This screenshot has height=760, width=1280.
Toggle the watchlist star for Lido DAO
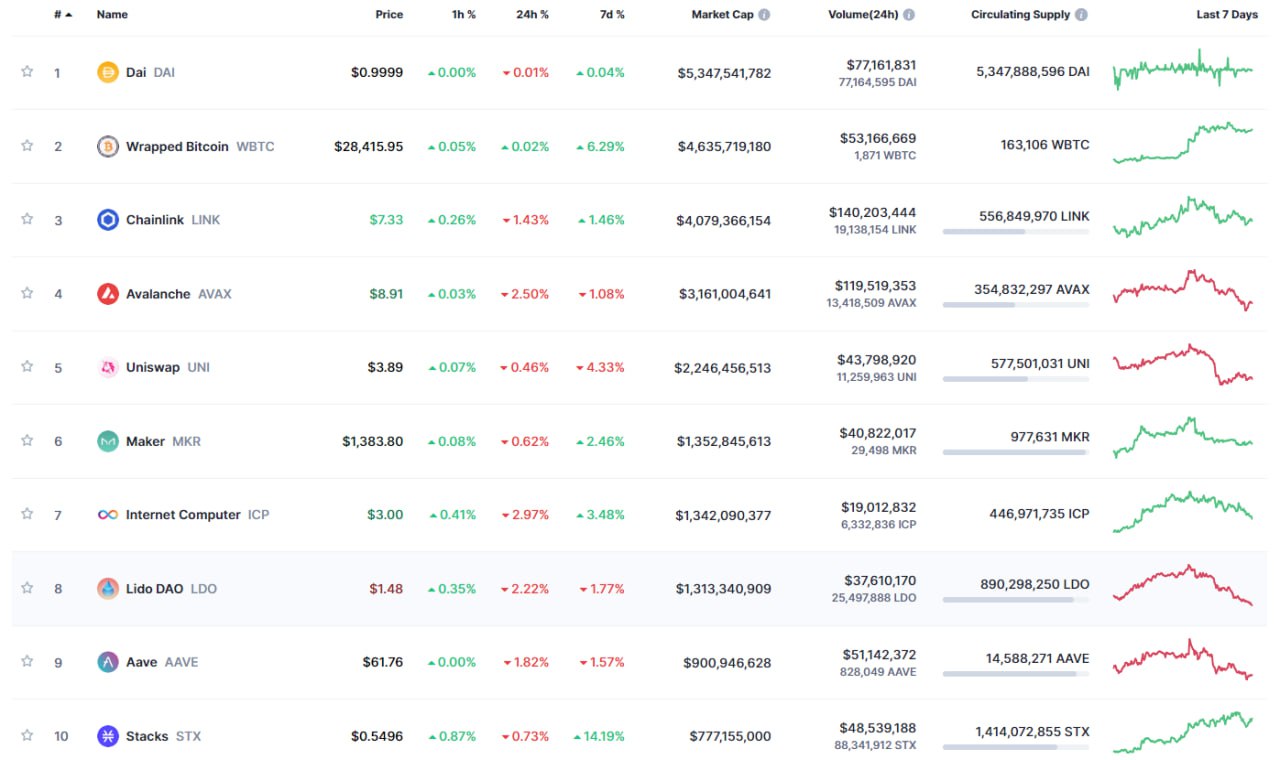(x=27, y=588)
